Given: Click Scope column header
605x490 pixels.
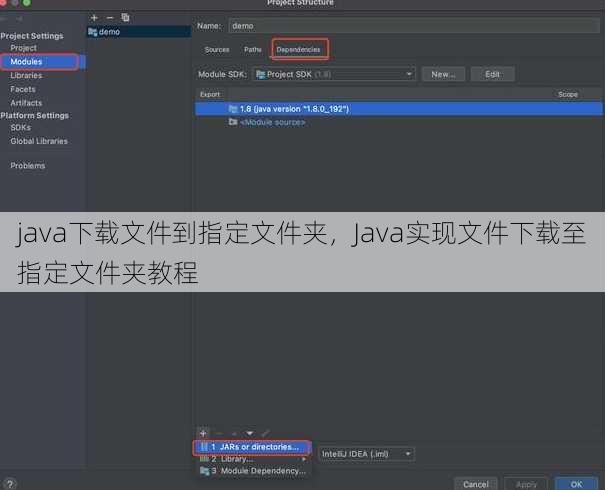Looking at the screenshot, I should coord(568,95).
